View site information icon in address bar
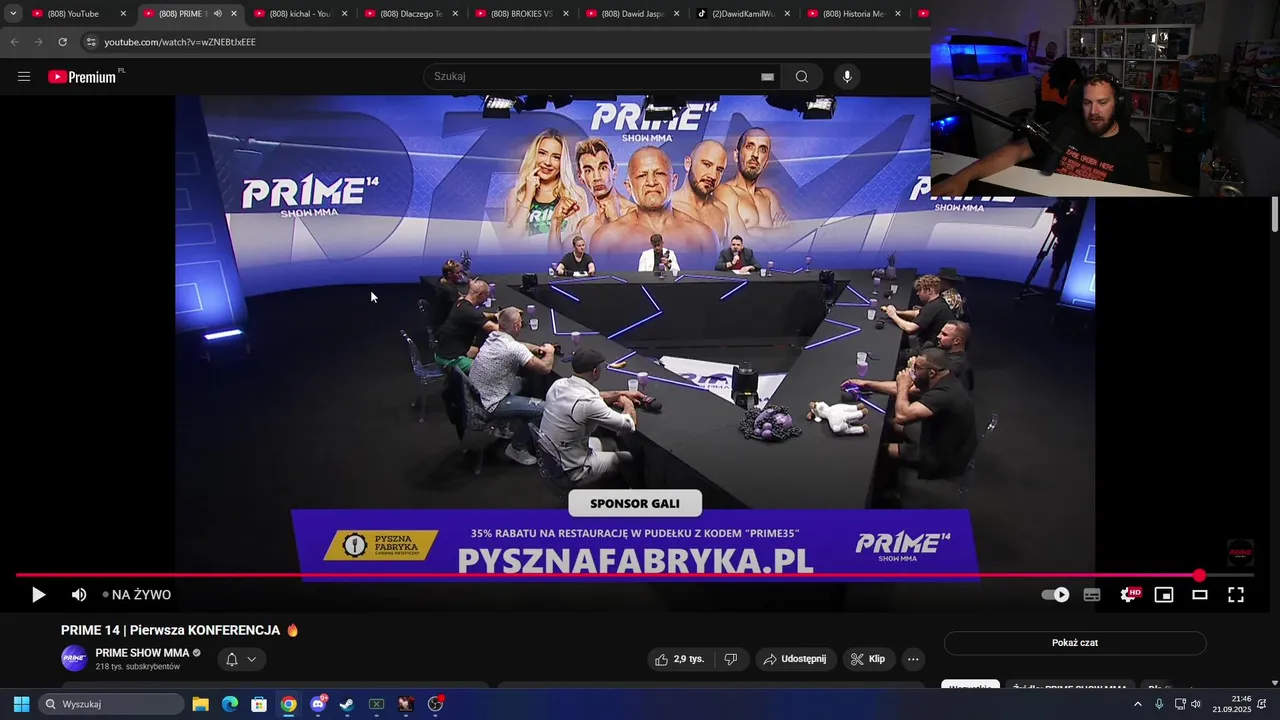 pos(91,42)
